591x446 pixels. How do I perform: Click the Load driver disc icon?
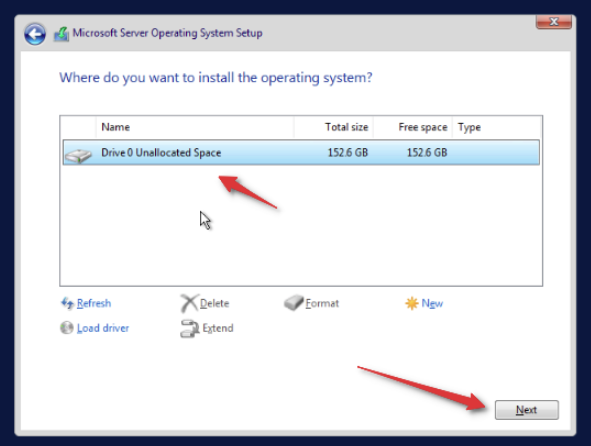coord(67,328)
